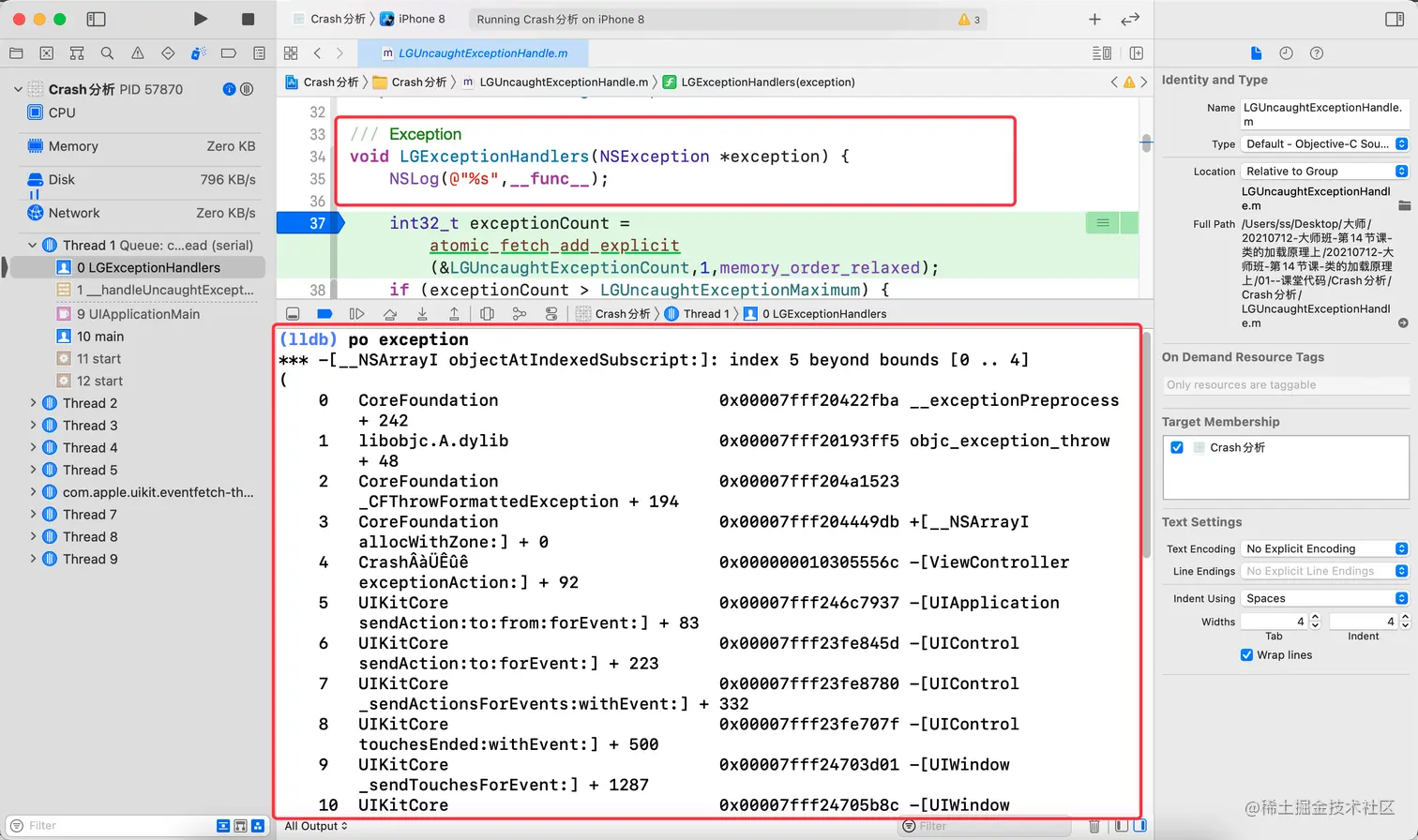Expand the com.apple.uikit.eventfetch thread
The image size is (1418, 840).
pyautogui.click(x=33, y=492)
